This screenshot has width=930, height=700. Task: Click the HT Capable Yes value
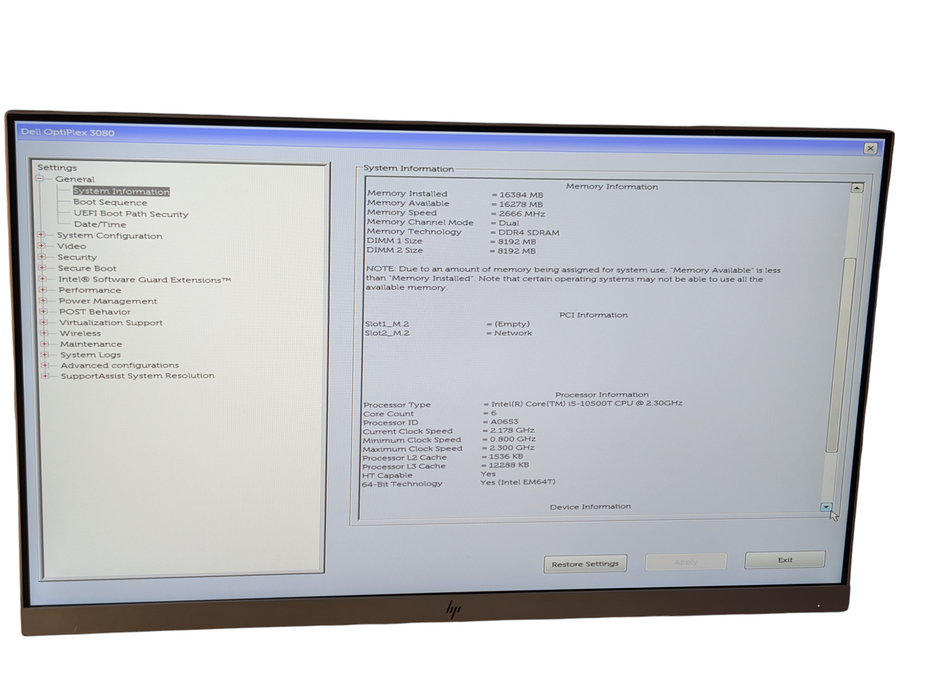488,474
